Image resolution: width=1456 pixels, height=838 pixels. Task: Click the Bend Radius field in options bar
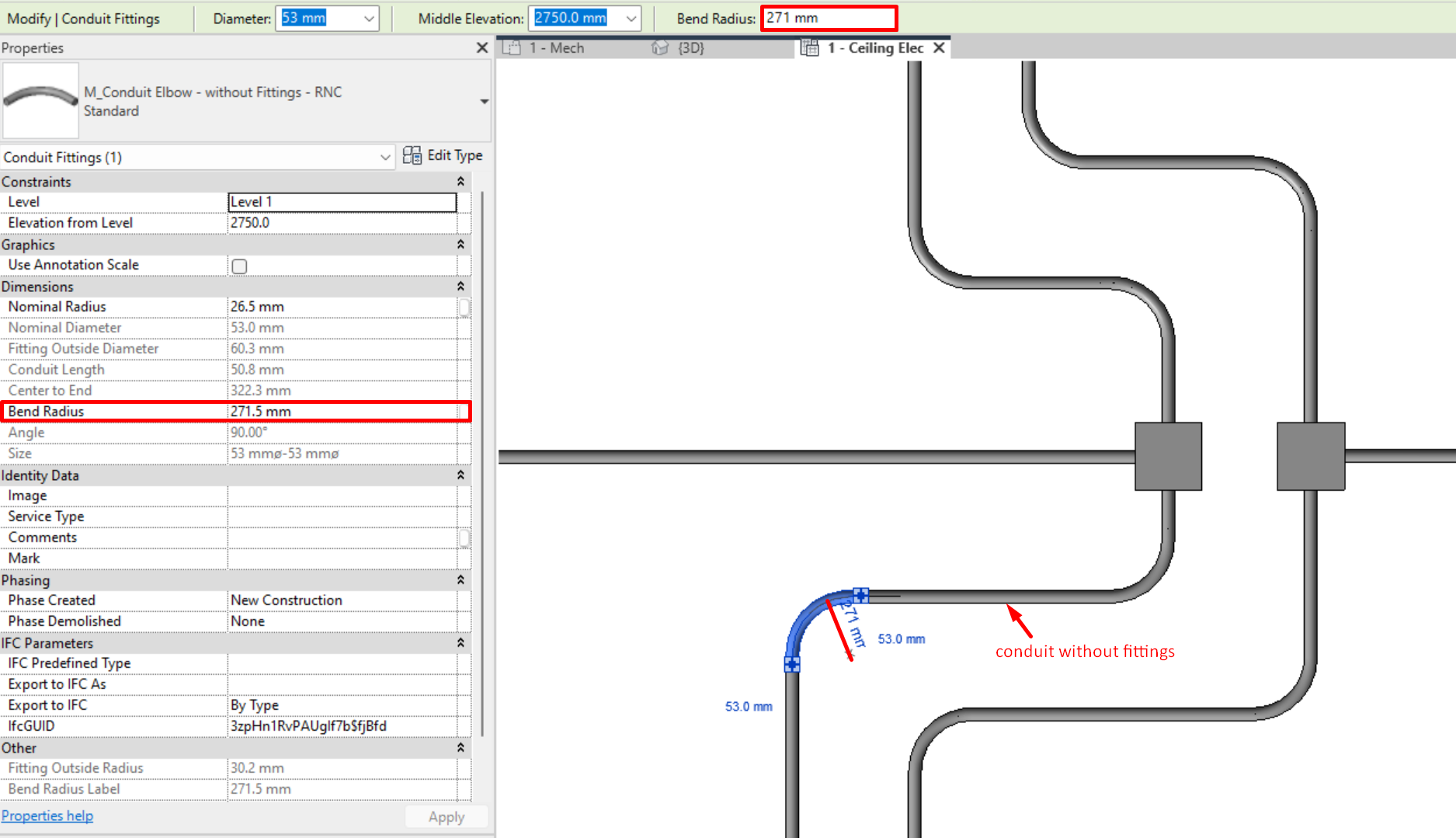click(829, 18)
